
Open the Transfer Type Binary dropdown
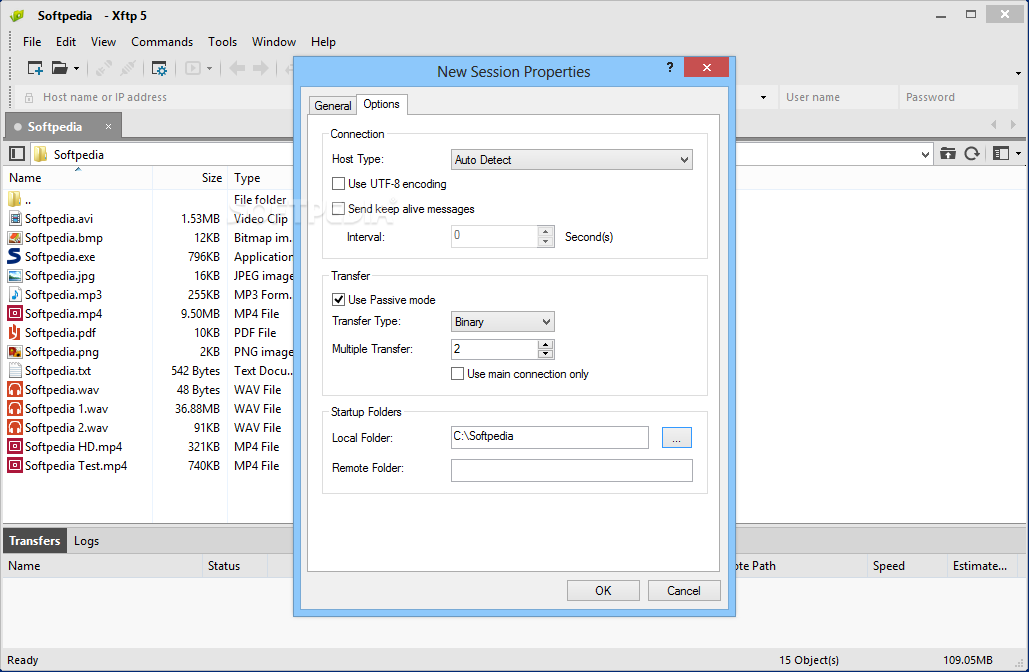pos(503,322)
